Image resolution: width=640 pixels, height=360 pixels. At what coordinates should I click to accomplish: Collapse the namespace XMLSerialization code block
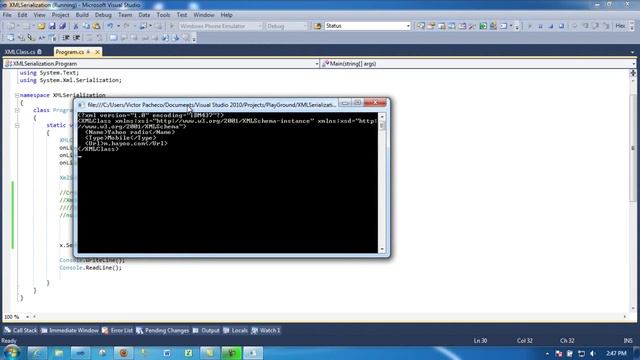(17, 95)
